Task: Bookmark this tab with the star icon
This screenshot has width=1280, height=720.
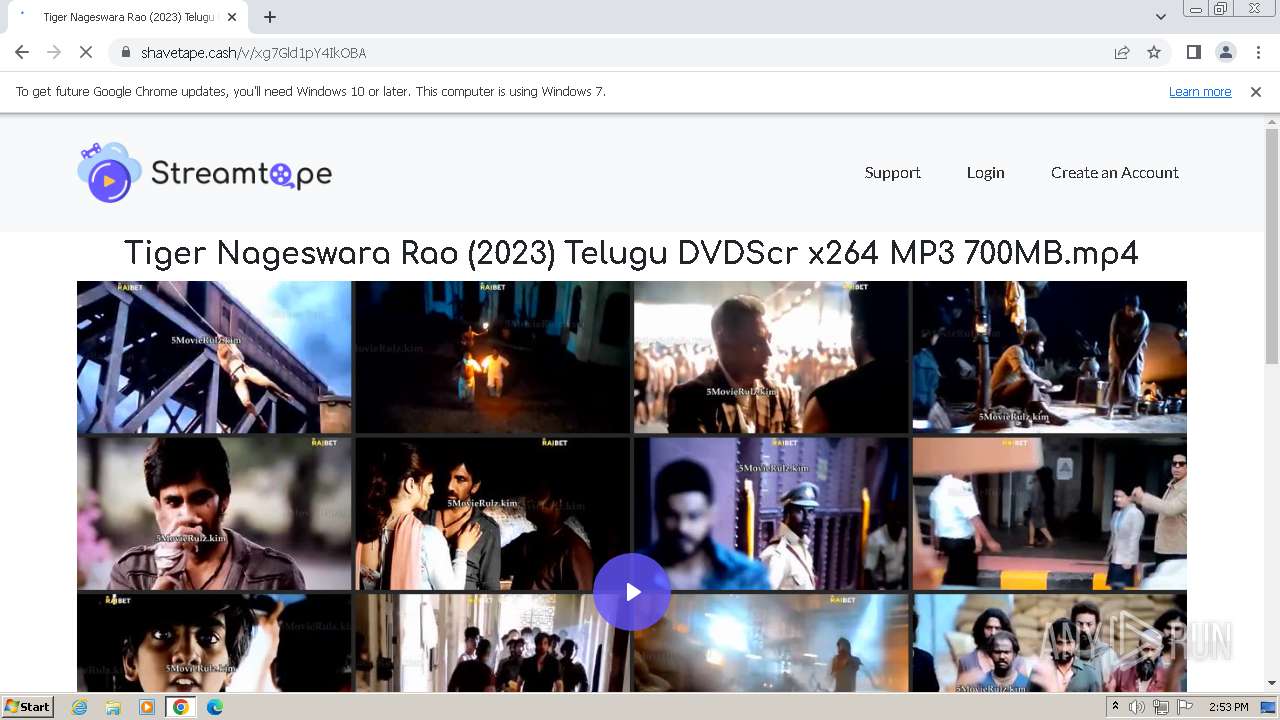Action: pyautogui.click(x=1154, y=52)
